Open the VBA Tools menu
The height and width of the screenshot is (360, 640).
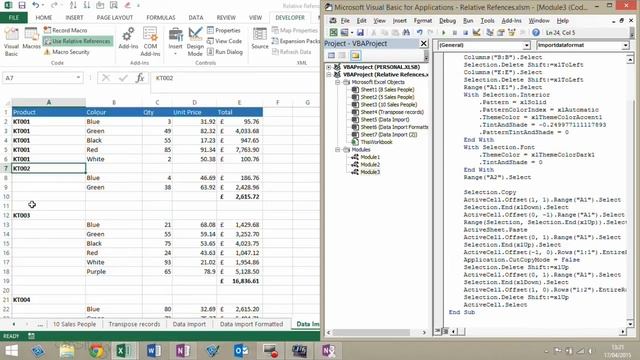tap(487, 20)
